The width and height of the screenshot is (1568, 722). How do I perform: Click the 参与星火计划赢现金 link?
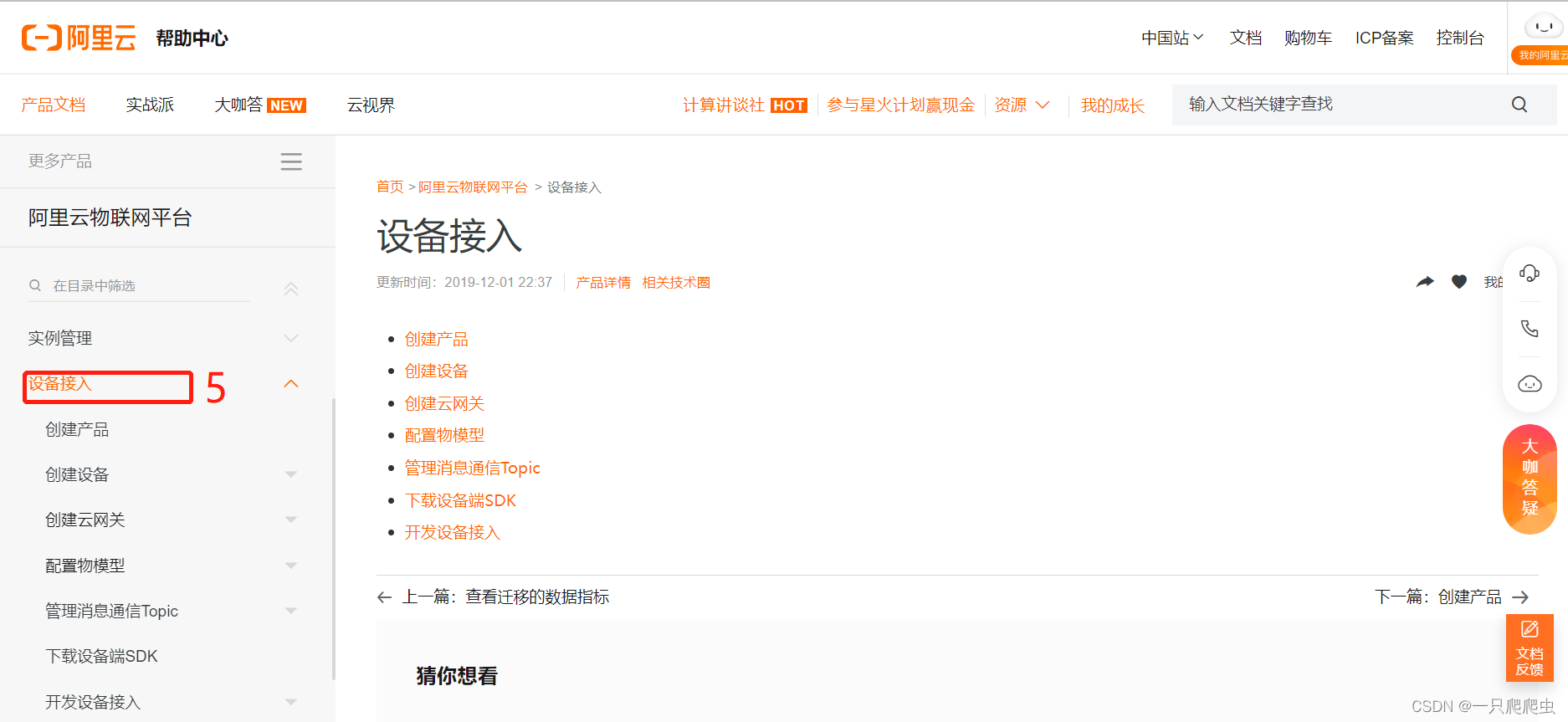pos(901,105)
